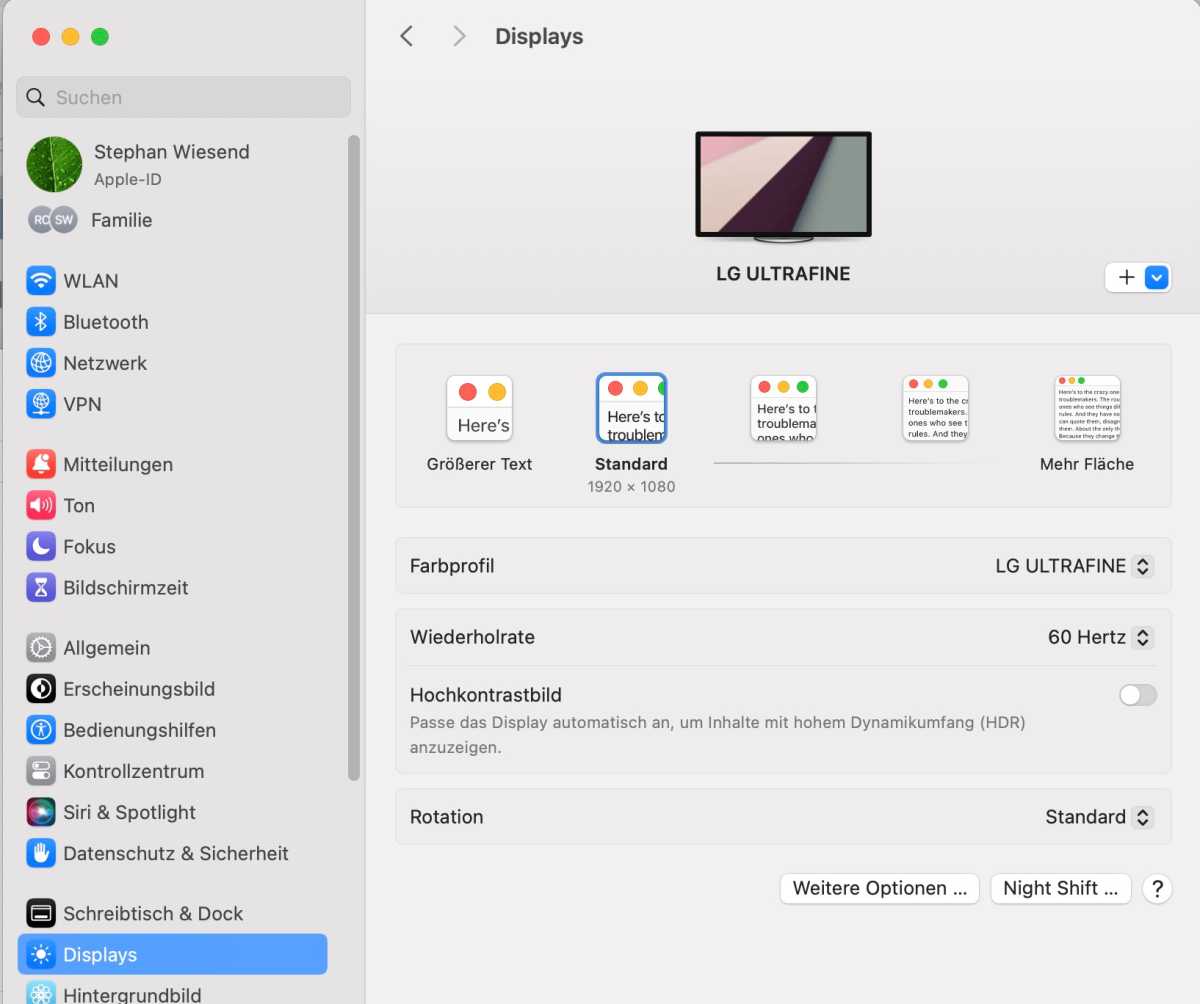Click the Suchen search field
Image resolution: width=1200 pixels, height=1004 pixels.
coord(184,97)
